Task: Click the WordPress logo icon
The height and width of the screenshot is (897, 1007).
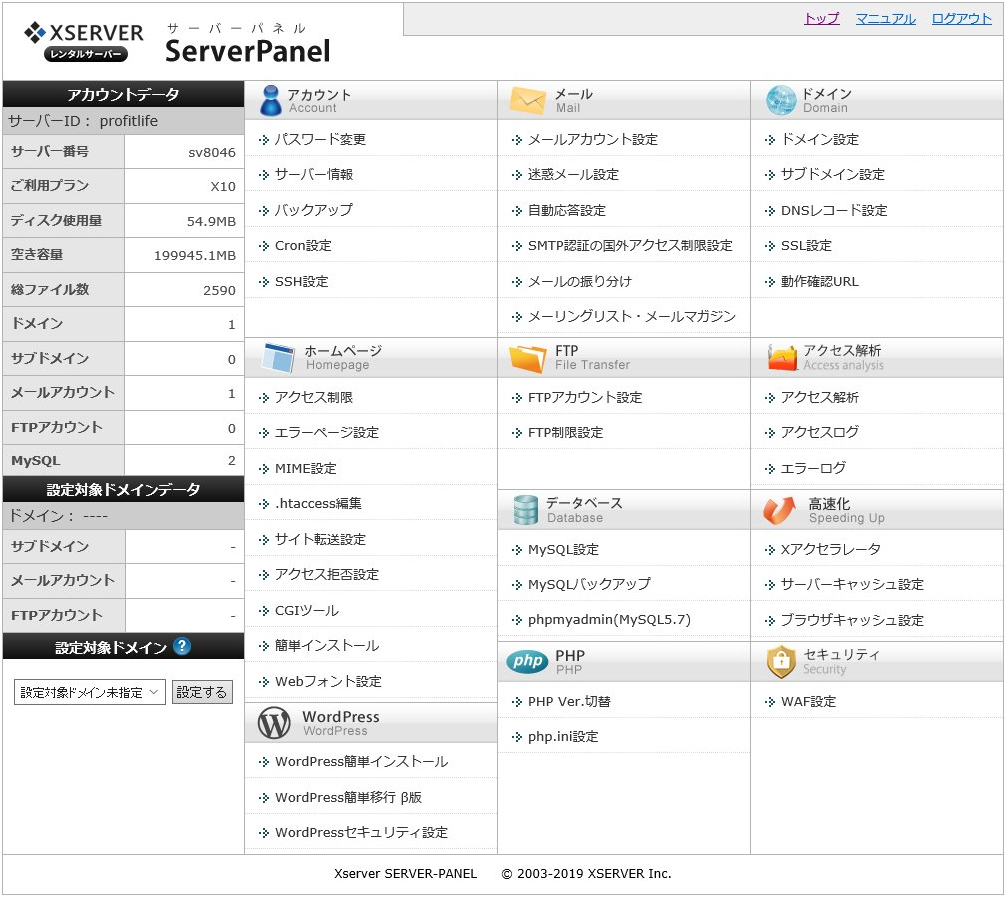Action: 274,723
